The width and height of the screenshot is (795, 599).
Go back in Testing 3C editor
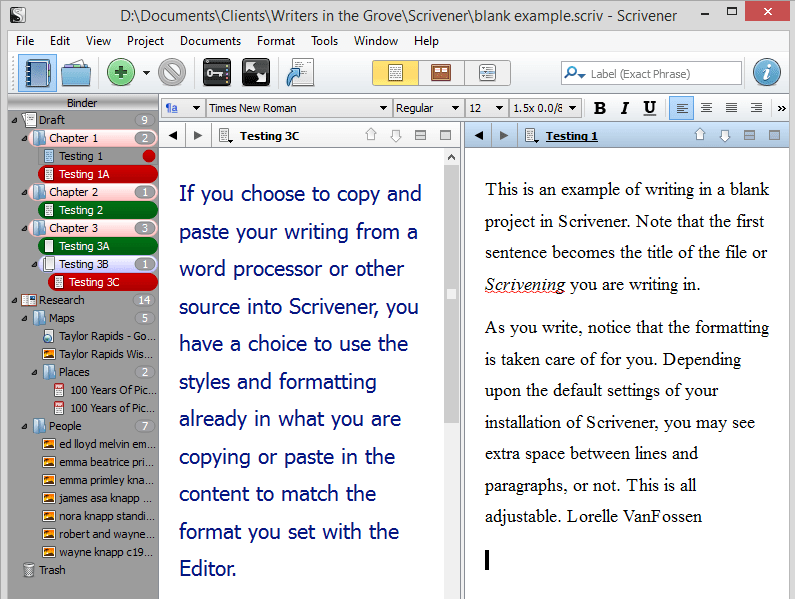(173, 135)
